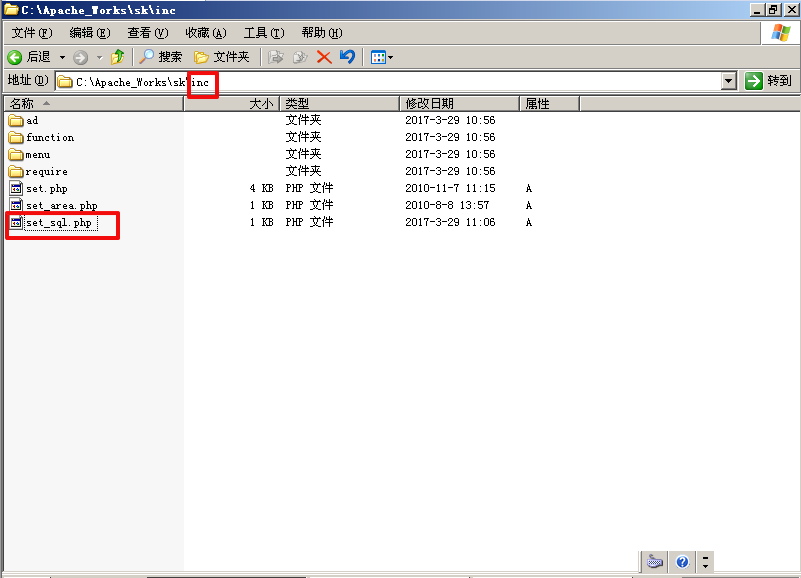Click the blue Undo arrow icon

[347, 56]
